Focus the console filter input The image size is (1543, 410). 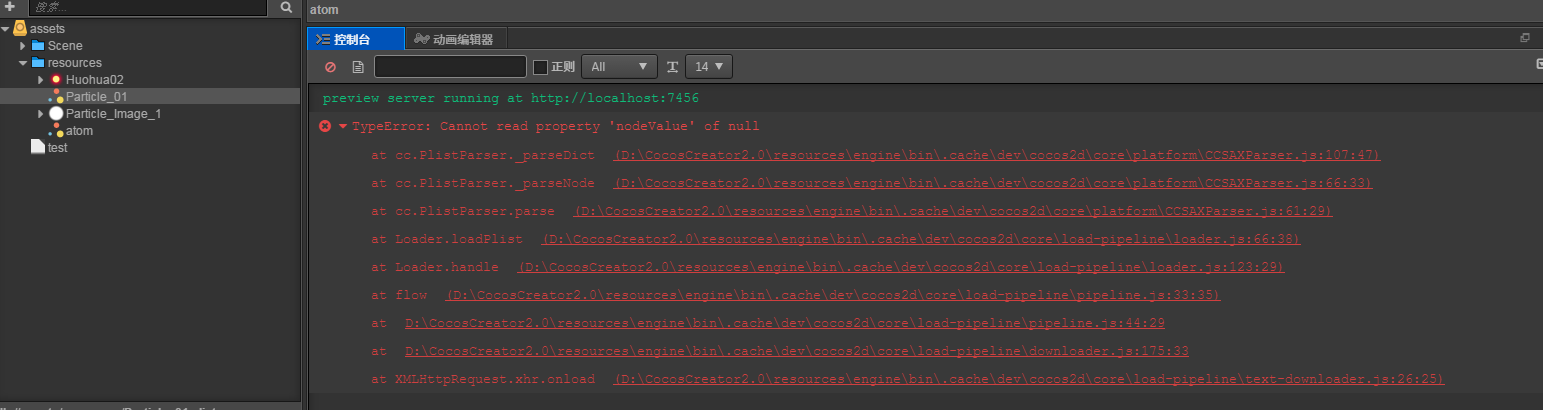tap(450, 67)
